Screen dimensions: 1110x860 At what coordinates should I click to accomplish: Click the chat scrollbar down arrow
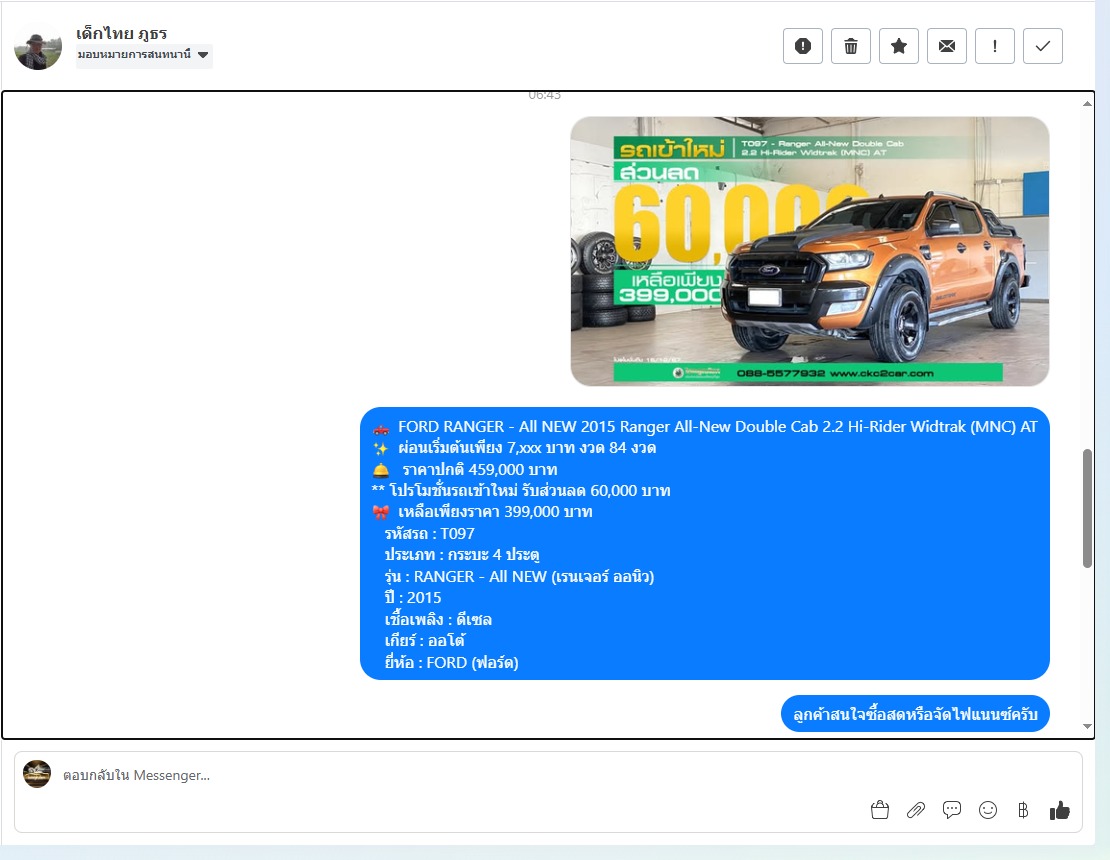1087,726
